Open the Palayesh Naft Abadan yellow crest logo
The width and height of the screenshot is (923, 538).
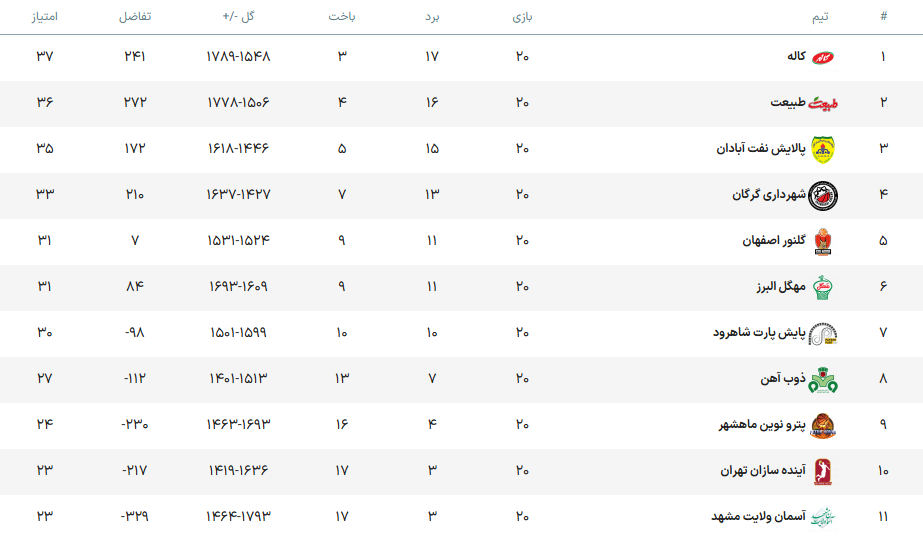pyautogui.click(x=822, y=149)
